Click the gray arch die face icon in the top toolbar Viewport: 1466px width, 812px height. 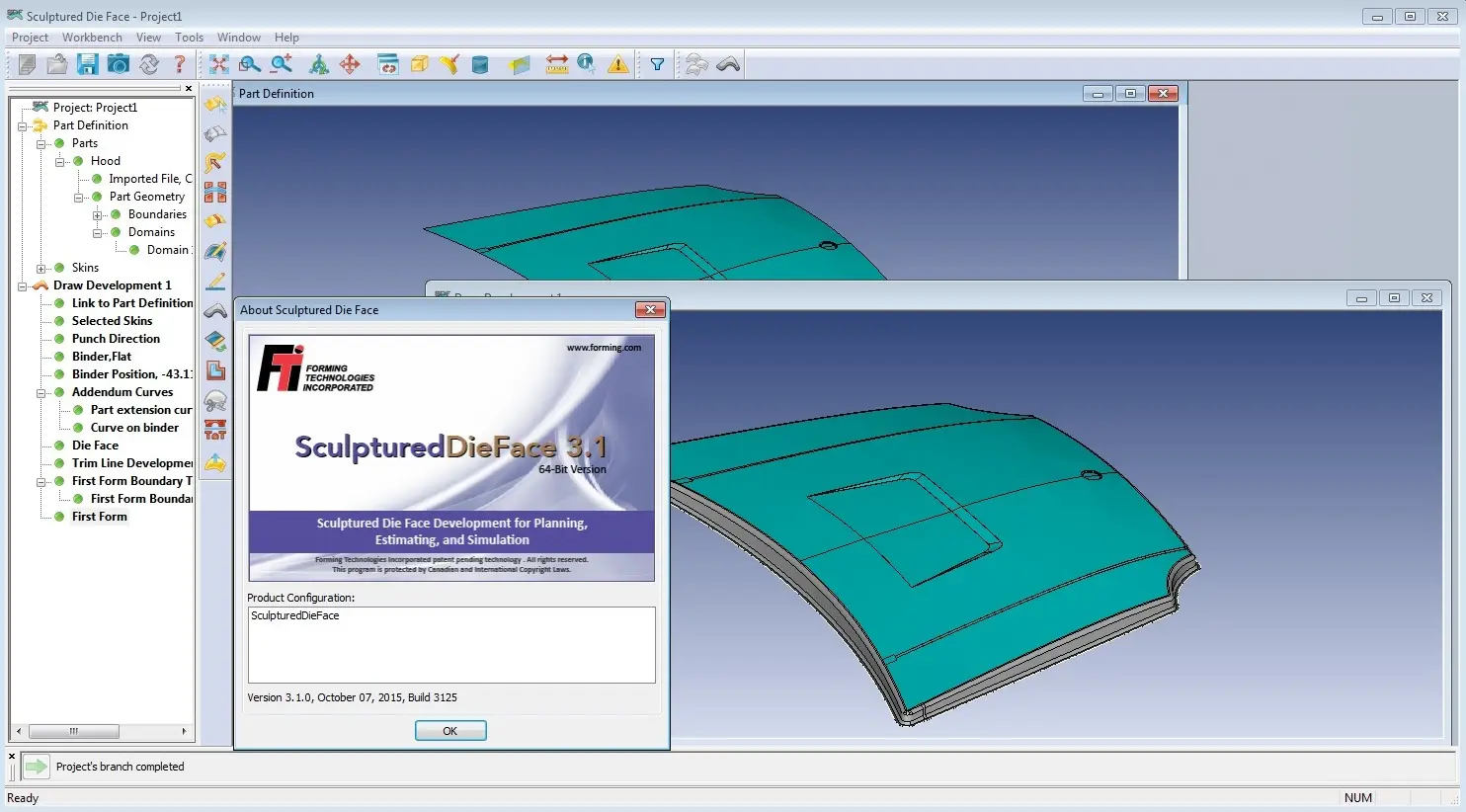tap(728, 64)
